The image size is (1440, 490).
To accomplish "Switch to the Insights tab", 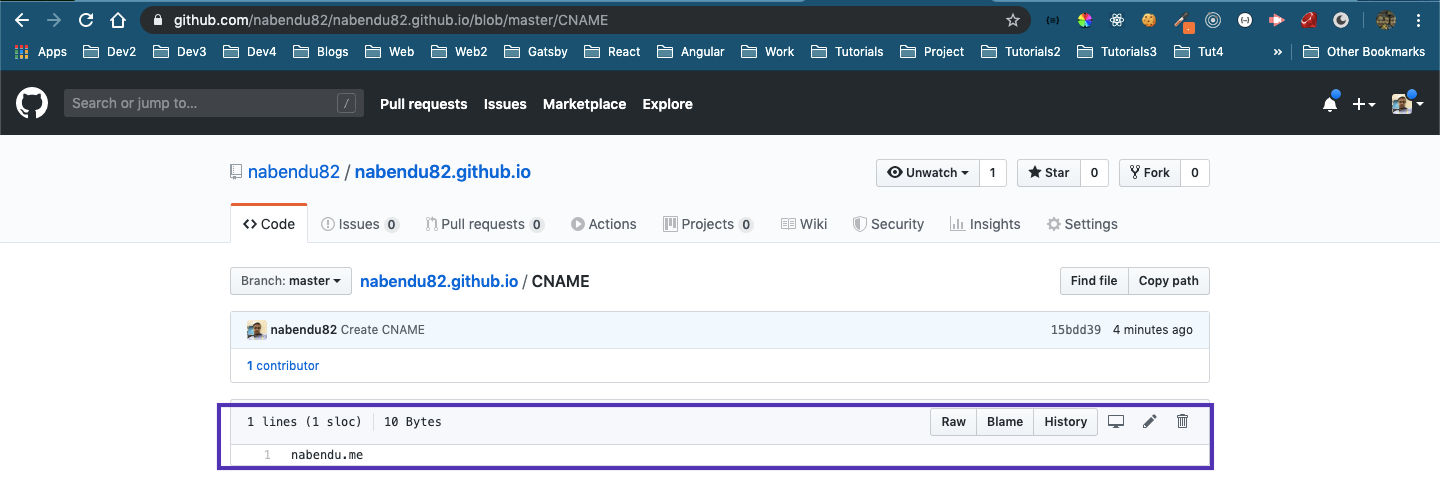I will [985, 224].
